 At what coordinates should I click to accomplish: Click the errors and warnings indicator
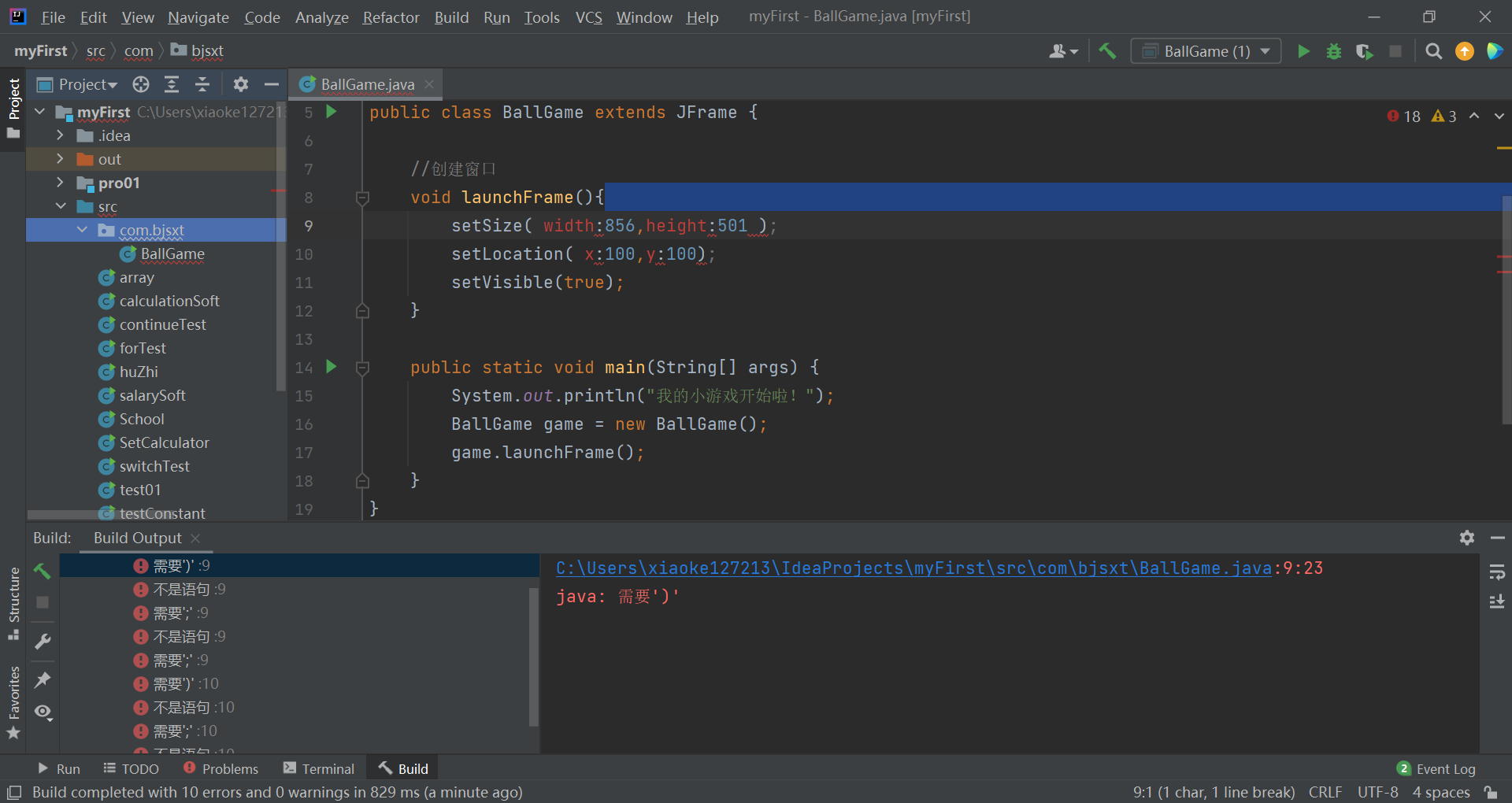pyautogui.click(x=1421, y=116)
